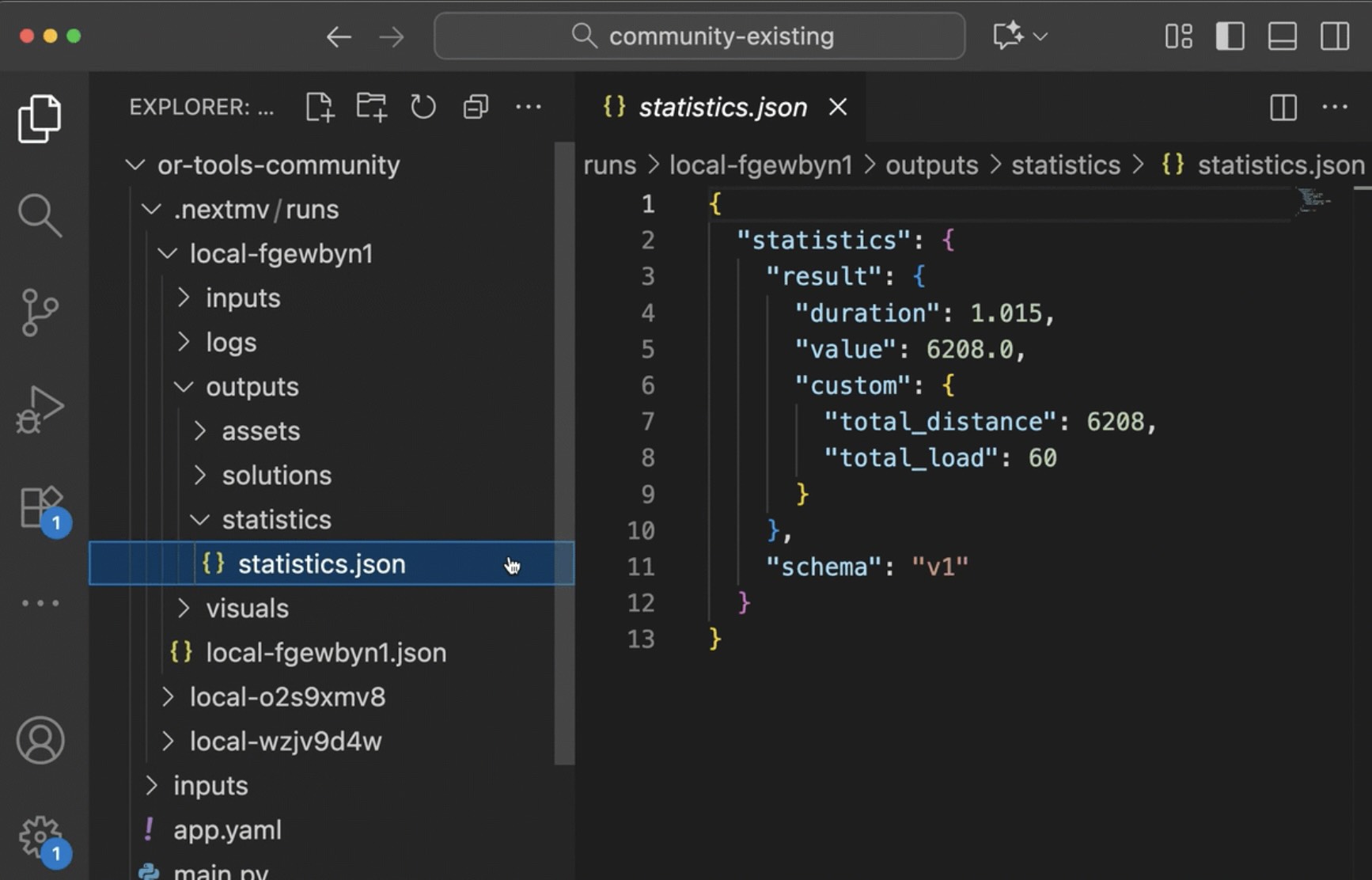Expand the top-level inputs folder above app.yaml
1372x880 pixels.
(151, 785)
